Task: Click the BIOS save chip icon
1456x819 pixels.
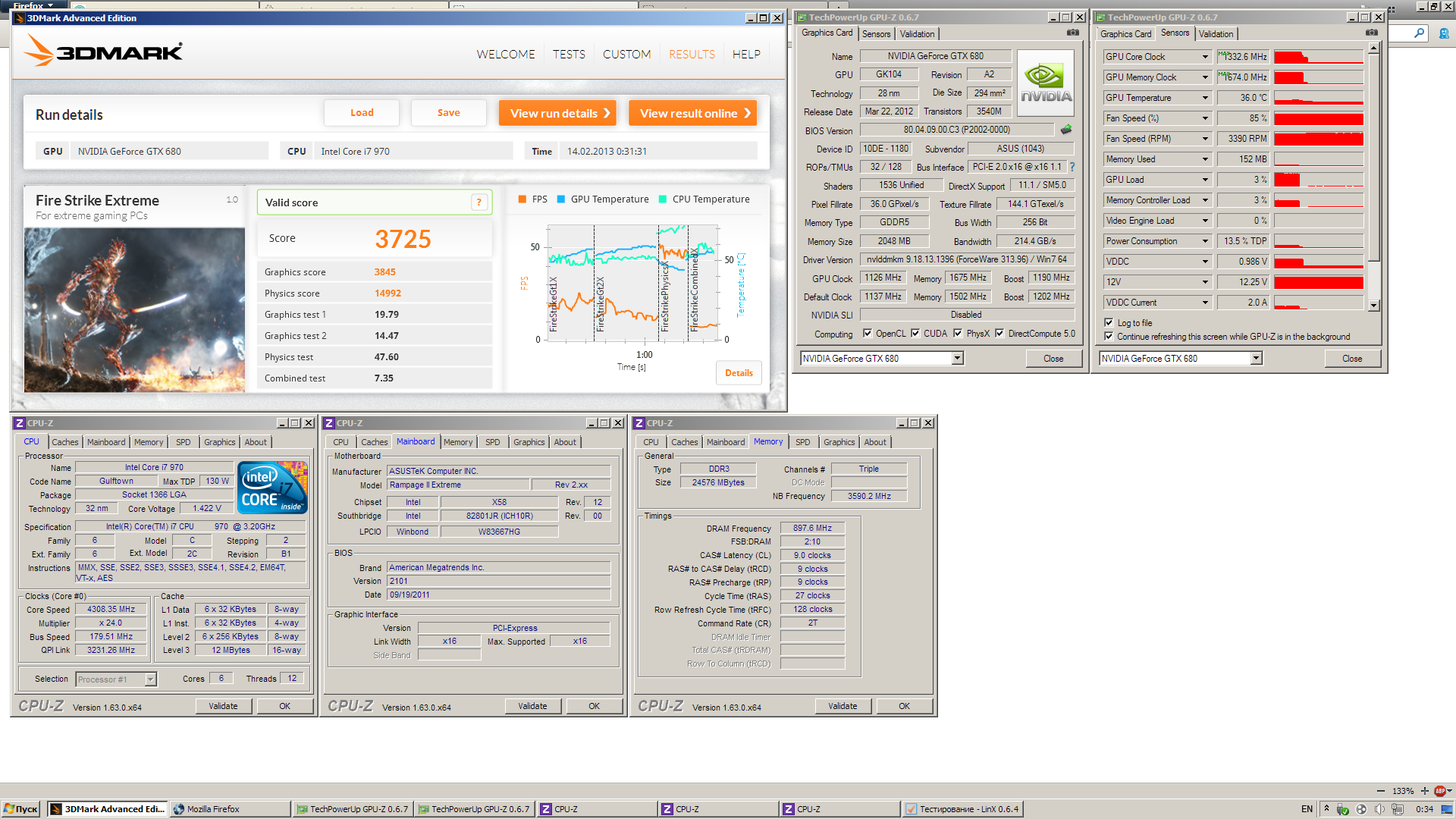Action: point(1066,130)
